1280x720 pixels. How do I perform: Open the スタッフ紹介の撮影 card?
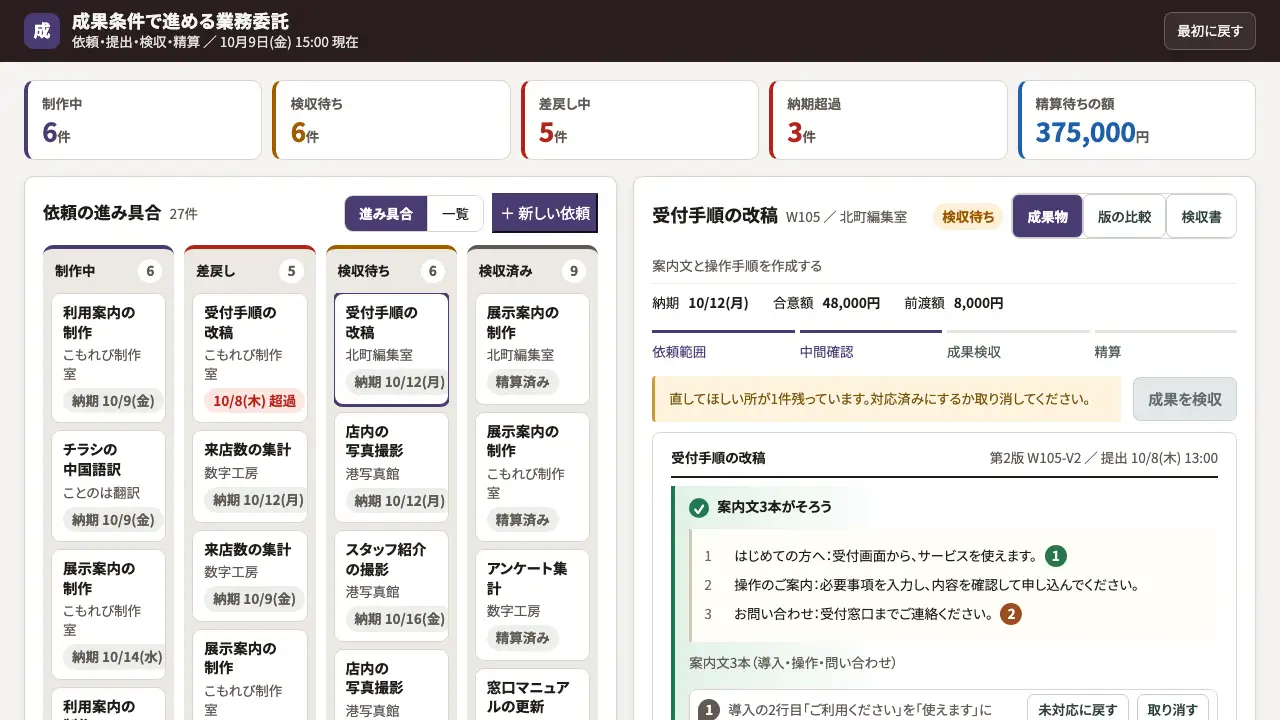pos(391,586)
